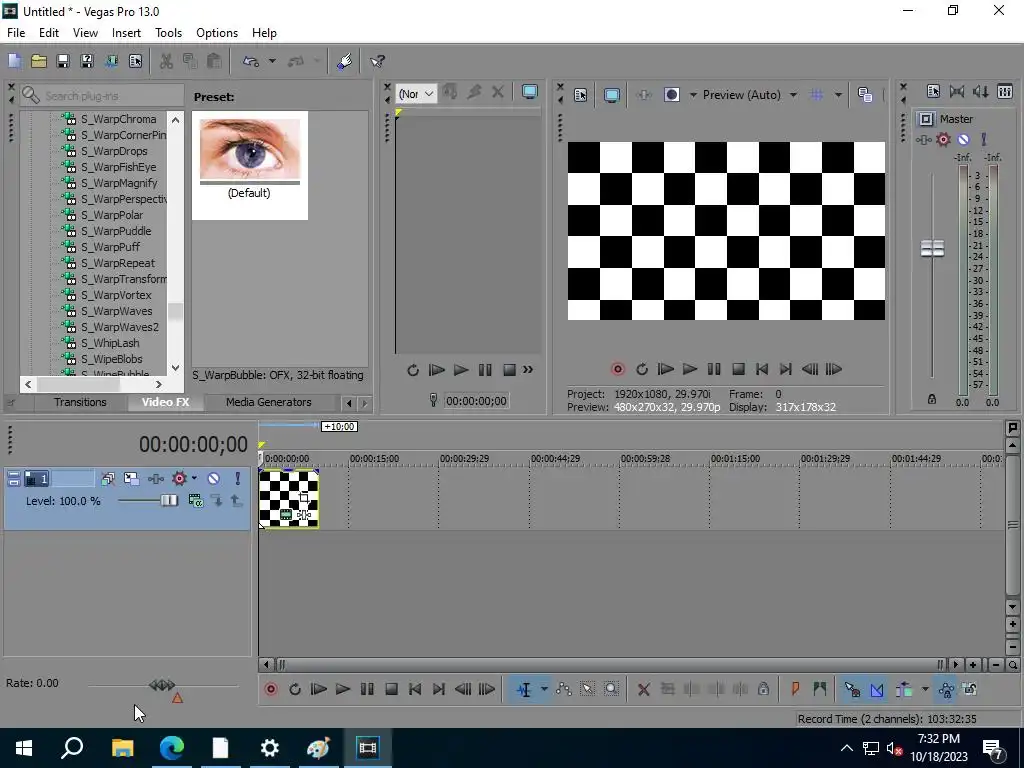Viewport: 1024px width, 768px height.
Task: Select the Normal Edit Tool
Action: click(524, 690)
